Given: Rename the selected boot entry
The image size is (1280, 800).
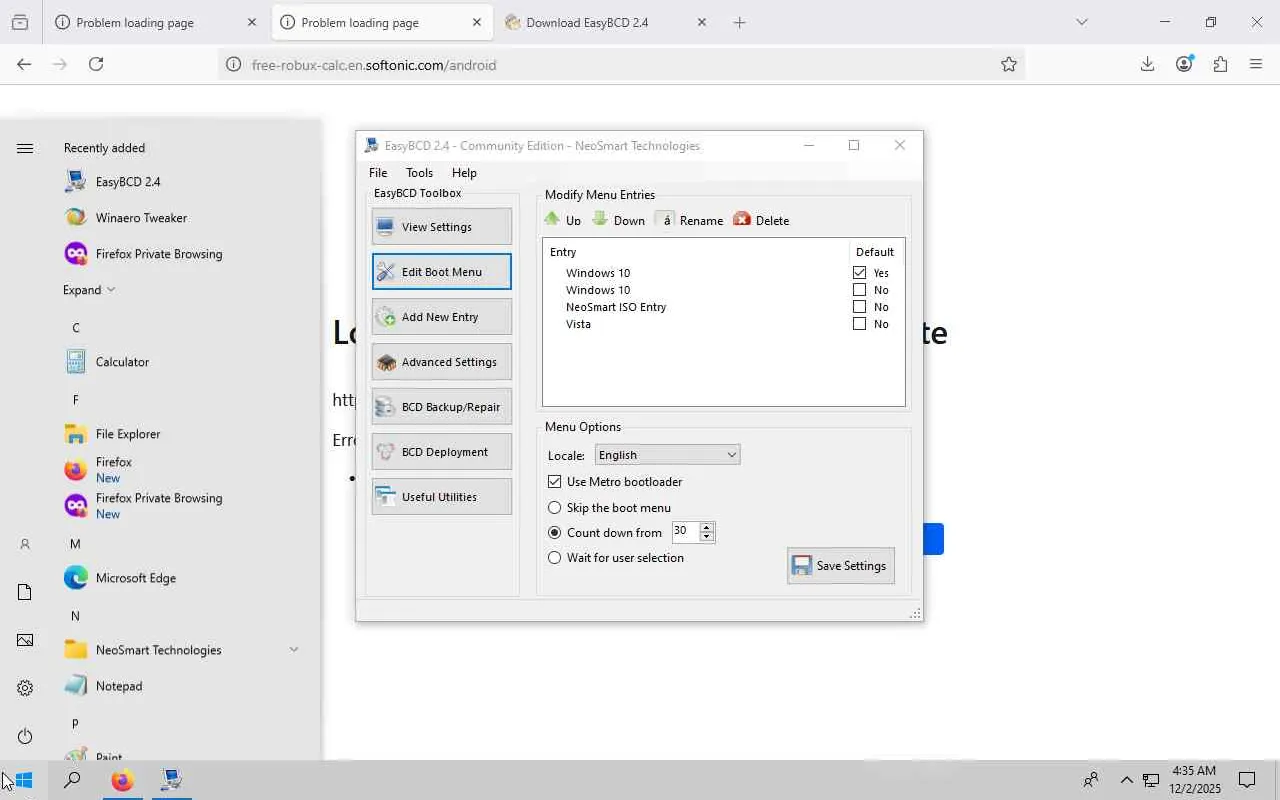Looking at the screenshot, I should [690, 220].
